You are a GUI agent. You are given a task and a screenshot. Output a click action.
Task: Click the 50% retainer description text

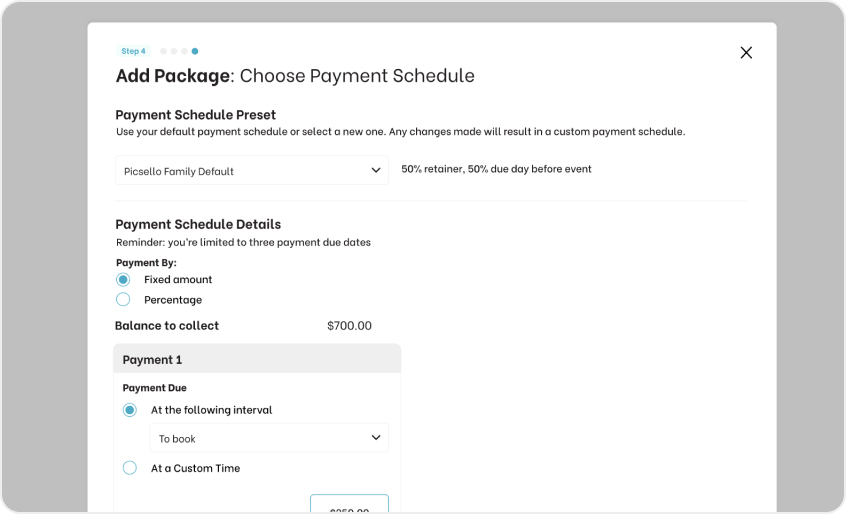(496, 169)
